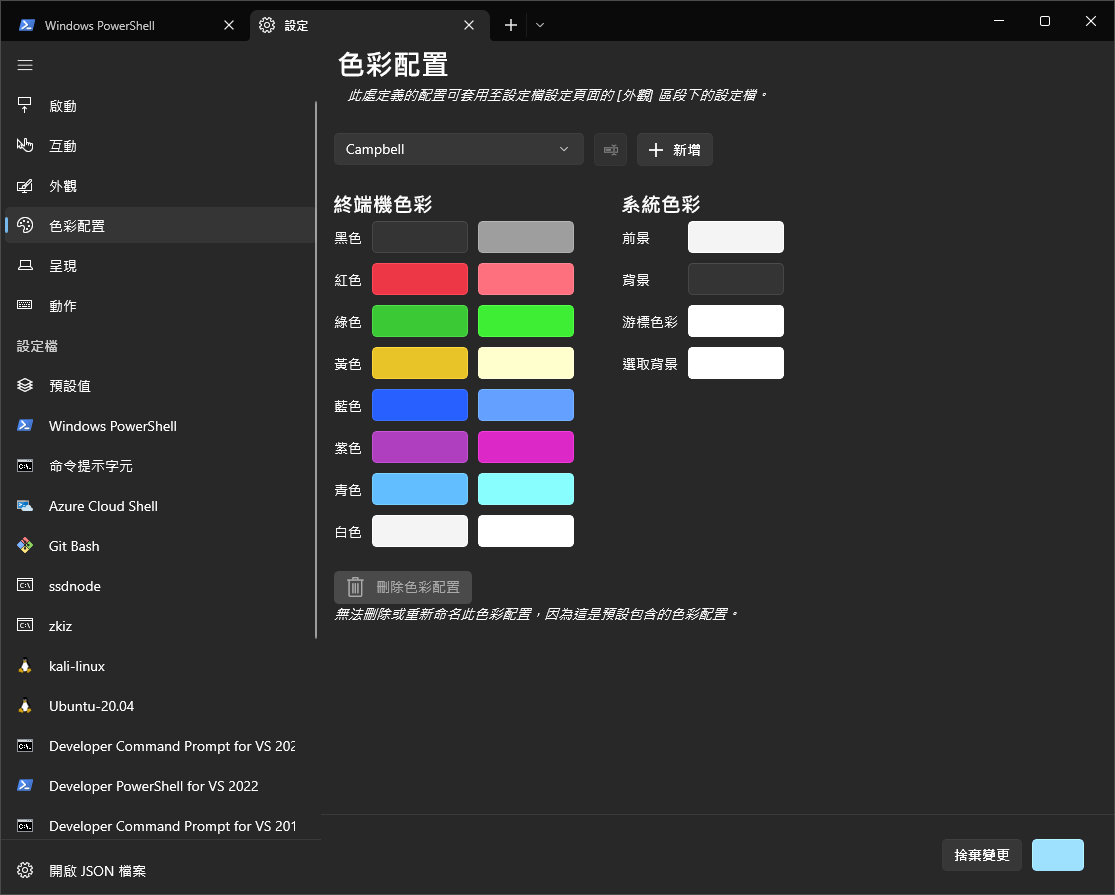Open the 互動 interaction settings icon
The height and width of the screenshot is (895, 1115).
[x=25, y=146]
